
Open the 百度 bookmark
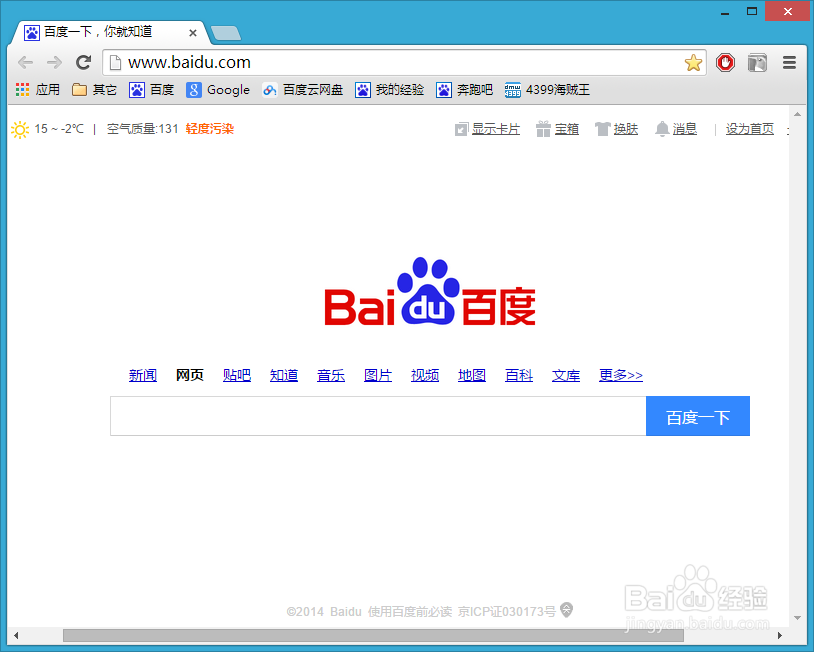151,90
